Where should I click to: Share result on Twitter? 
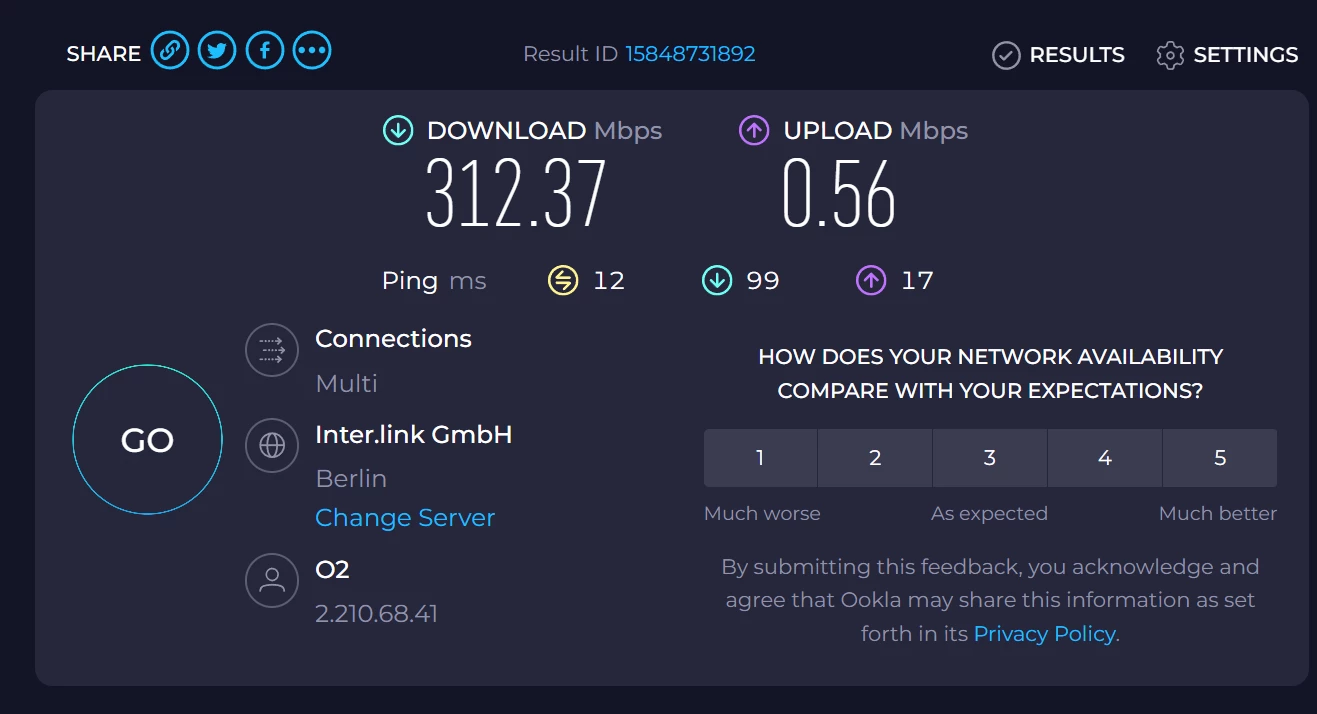pos(217,50)
